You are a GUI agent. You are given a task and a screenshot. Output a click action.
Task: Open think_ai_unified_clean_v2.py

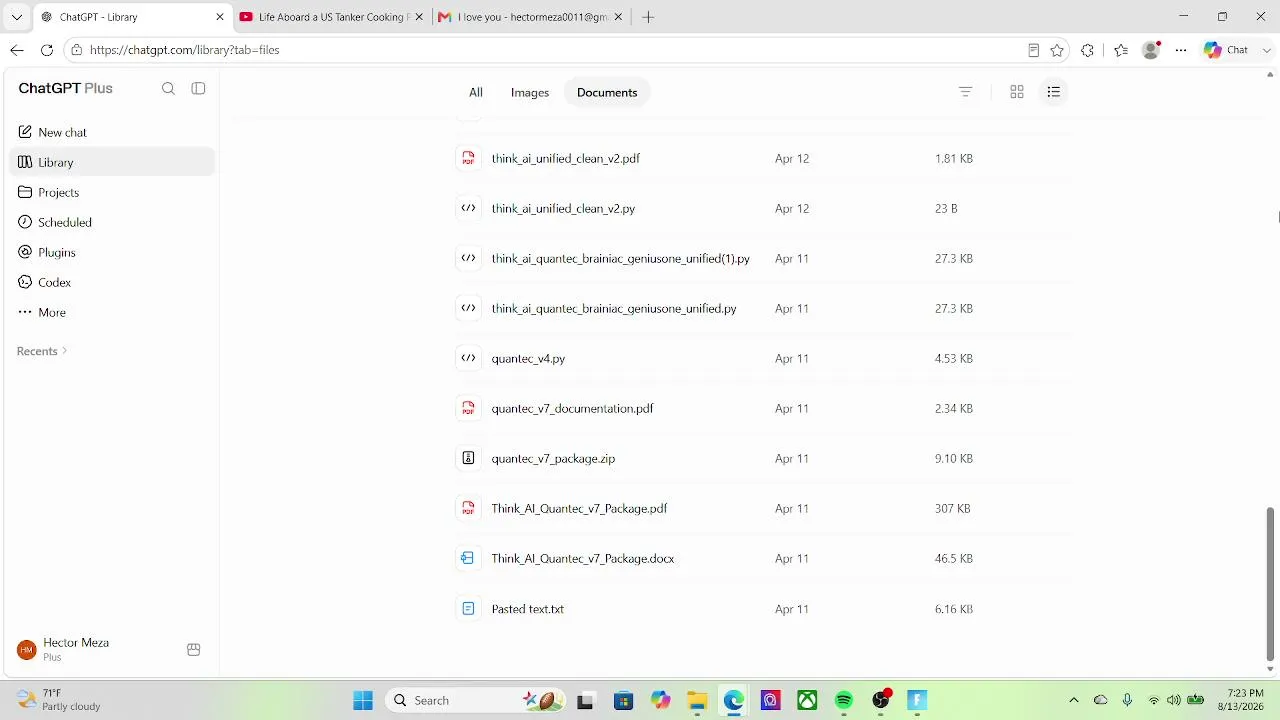(563, 208)
